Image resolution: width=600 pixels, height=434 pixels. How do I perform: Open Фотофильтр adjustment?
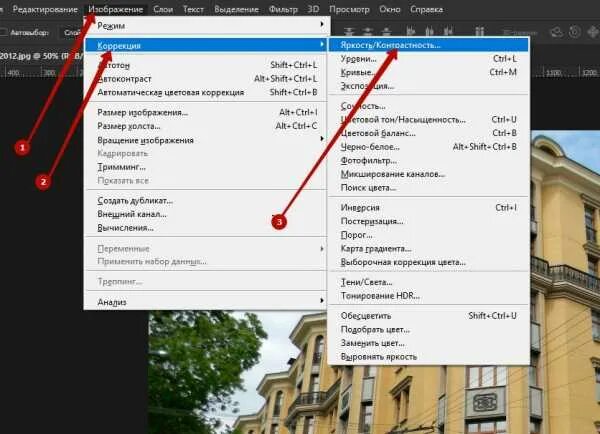pyautogui.click(x=429, y=160)
